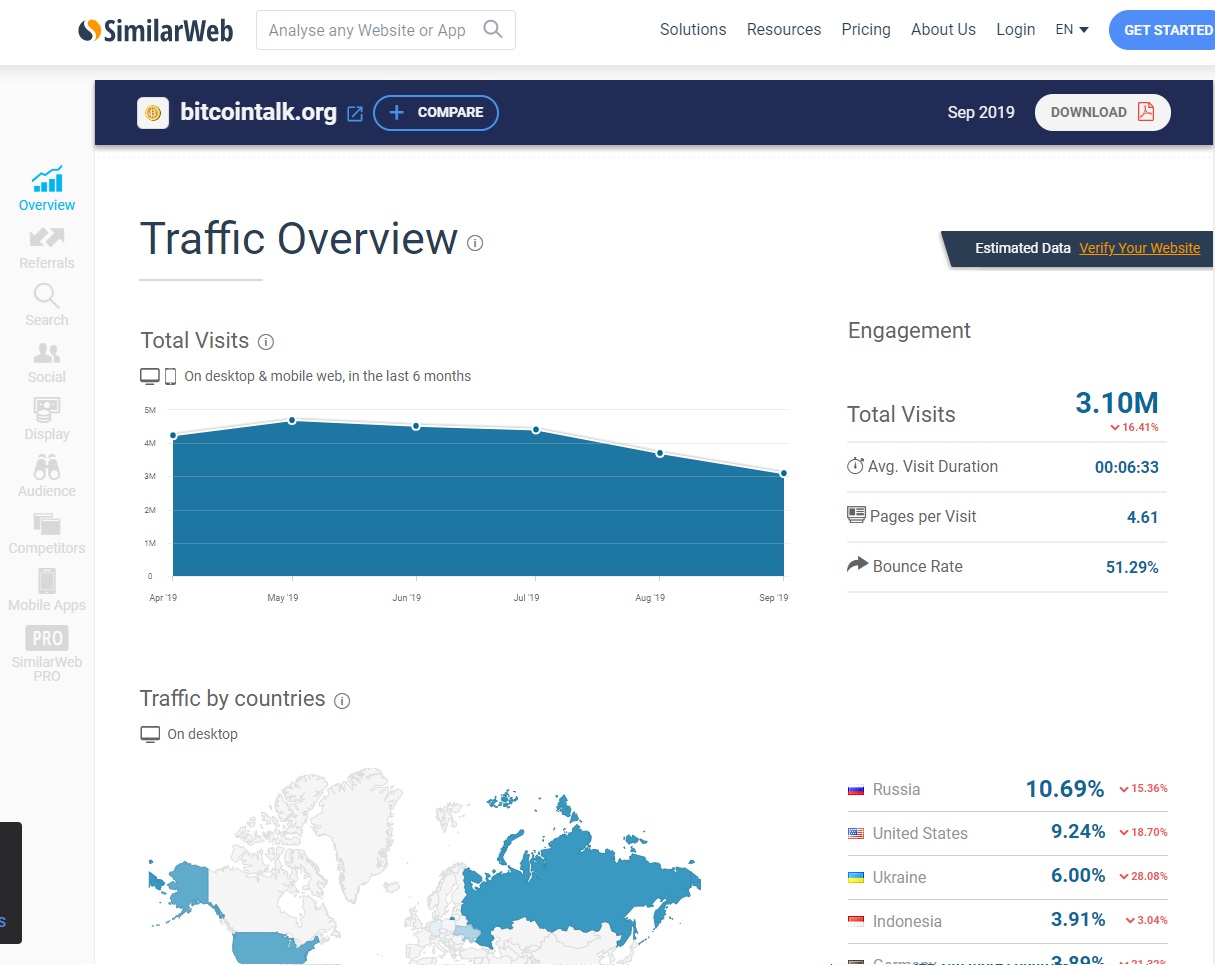Click the Avg. Visit Duration clock icon
Screen dimensions: 1215x965
pyautogui.click(x=855, y=466)
